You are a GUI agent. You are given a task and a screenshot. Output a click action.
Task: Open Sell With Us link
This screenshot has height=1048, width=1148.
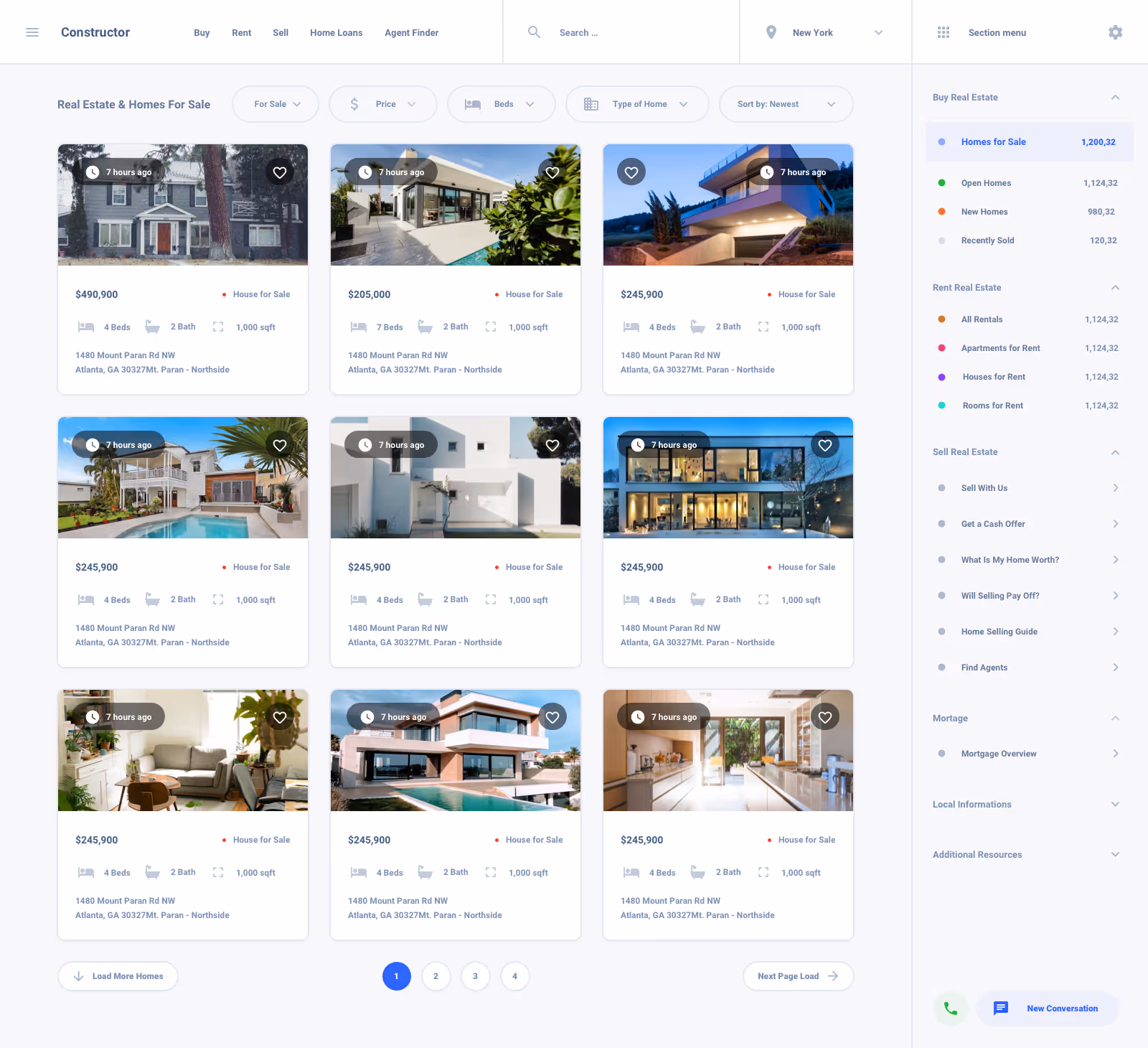tap(984, 488)
